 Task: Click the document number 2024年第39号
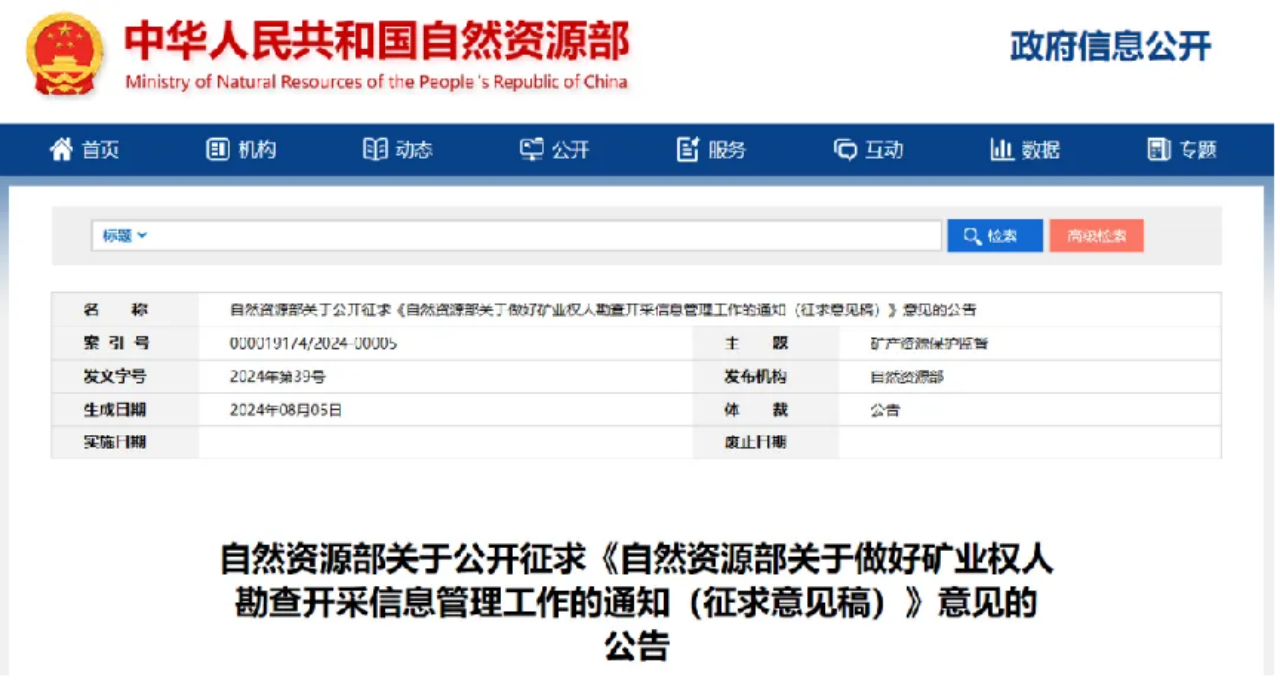[277, 377]
